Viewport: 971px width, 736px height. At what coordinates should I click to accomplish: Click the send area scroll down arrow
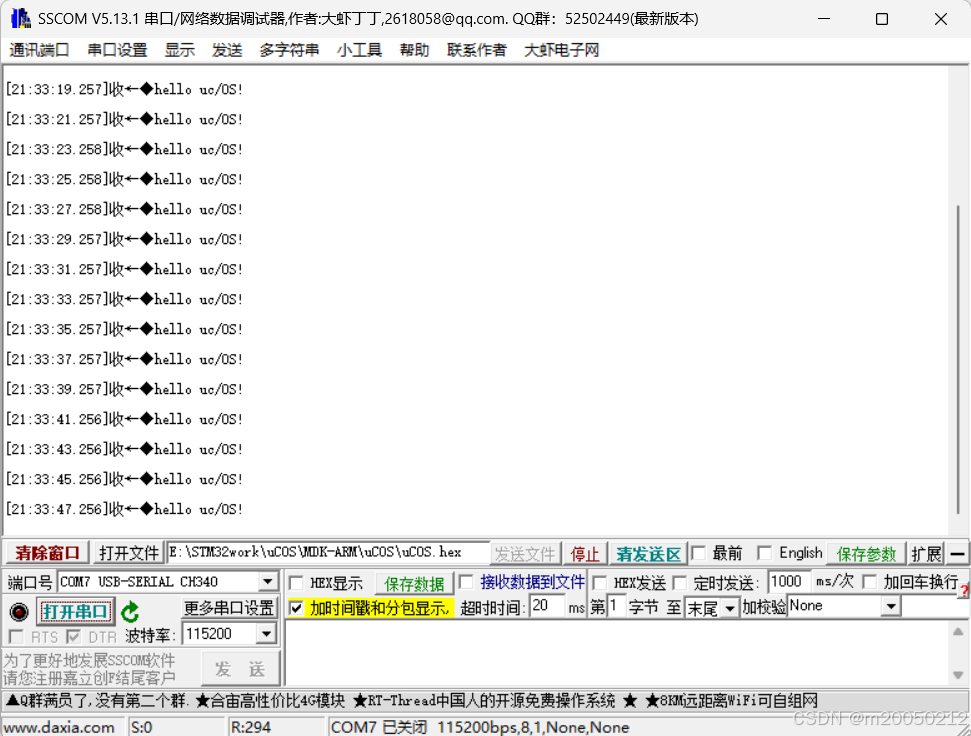point(958,675)
